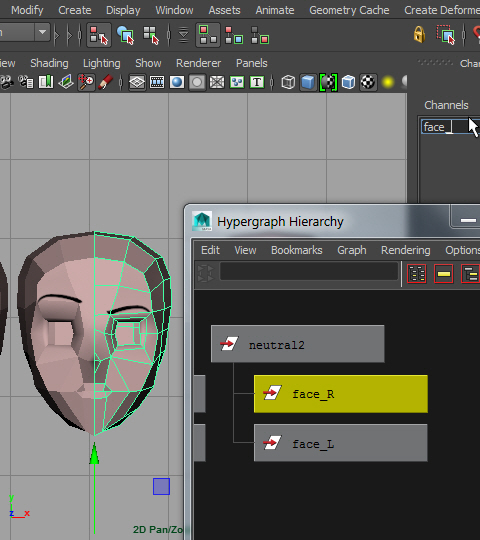480x540 pixels.
Task: Open the viewport Show menu
Action: coord(148,63)
